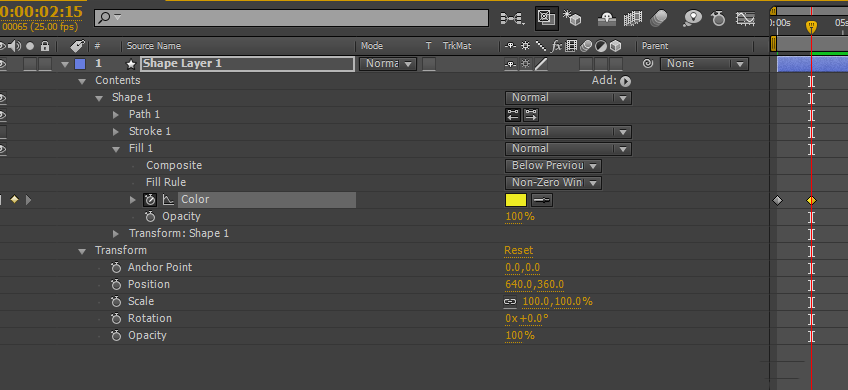Open the Fill 1 Normal blend dropdown

point(568,149)
